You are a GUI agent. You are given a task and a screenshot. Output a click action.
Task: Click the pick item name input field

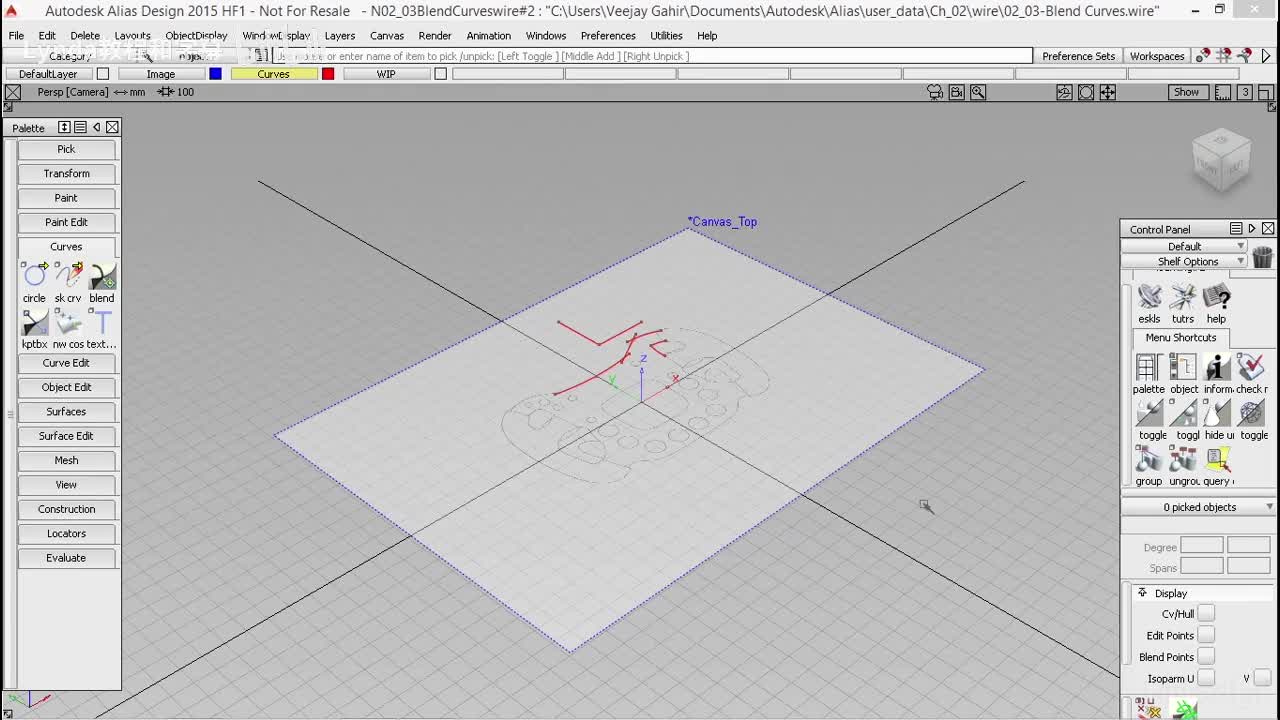click(x=652, y=56)
